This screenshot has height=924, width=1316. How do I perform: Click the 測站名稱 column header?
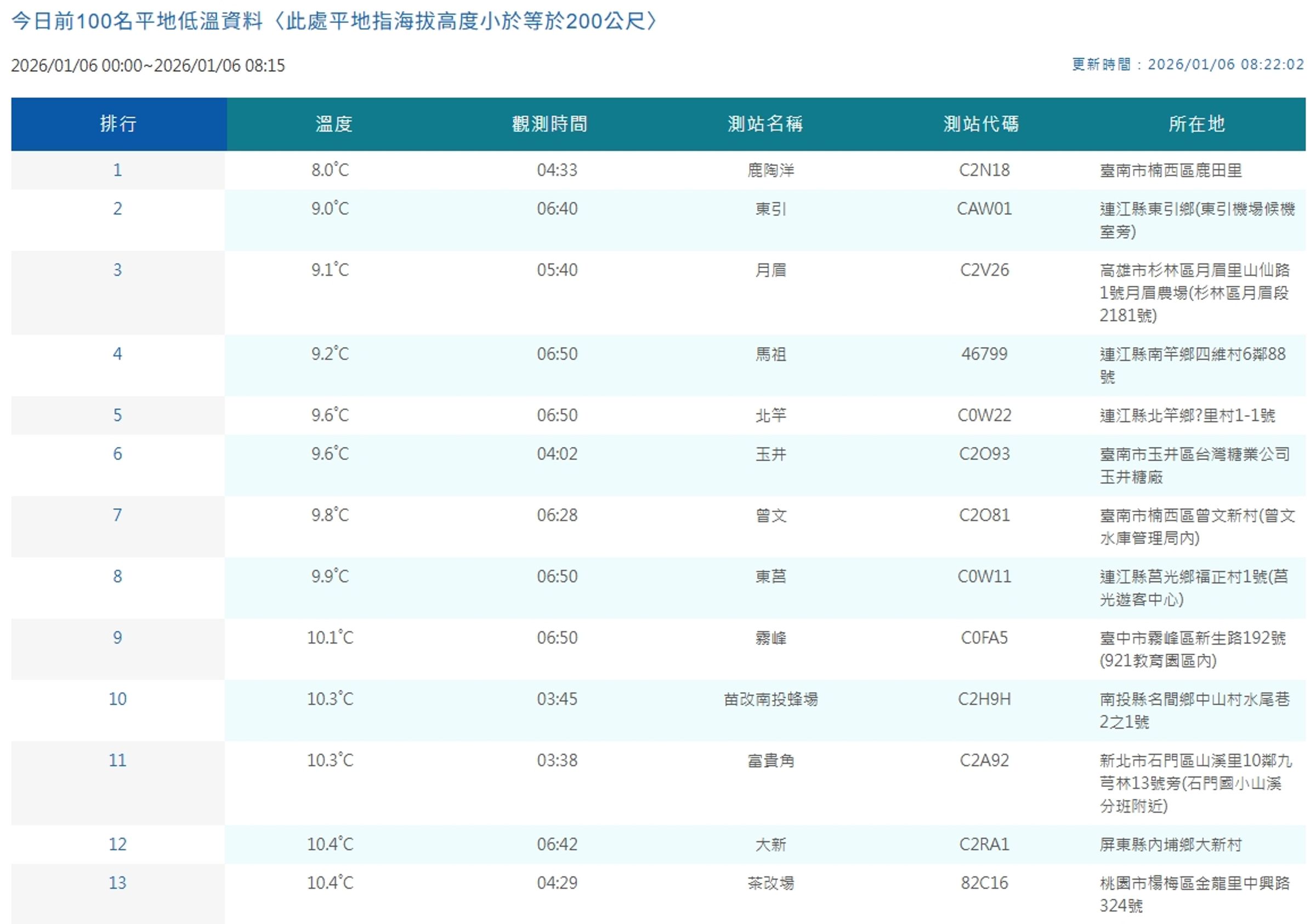(x=765, y=124)
